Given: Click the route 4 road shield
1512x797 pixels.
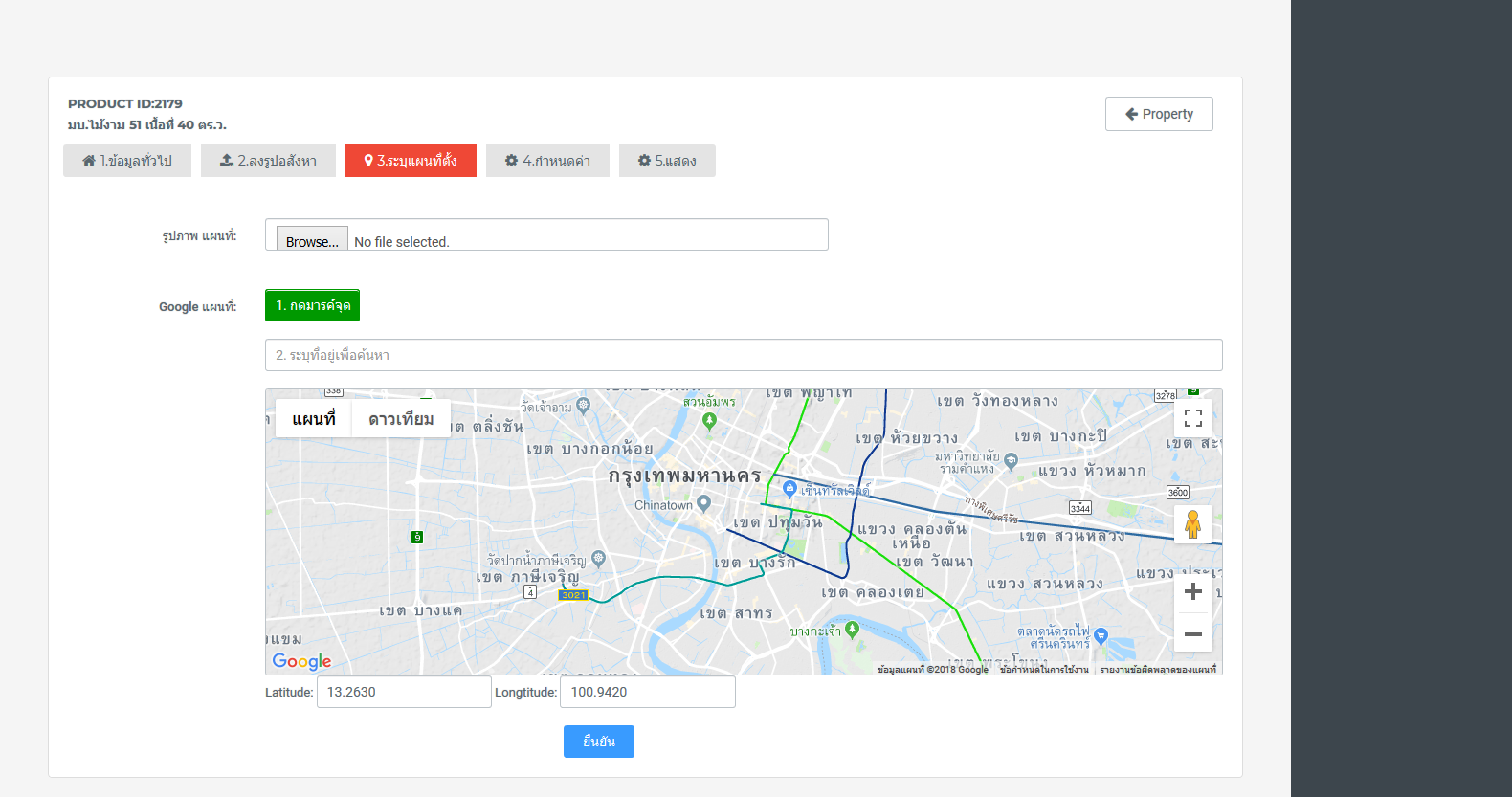Looking at the screenshot, I should coord(530,592).
